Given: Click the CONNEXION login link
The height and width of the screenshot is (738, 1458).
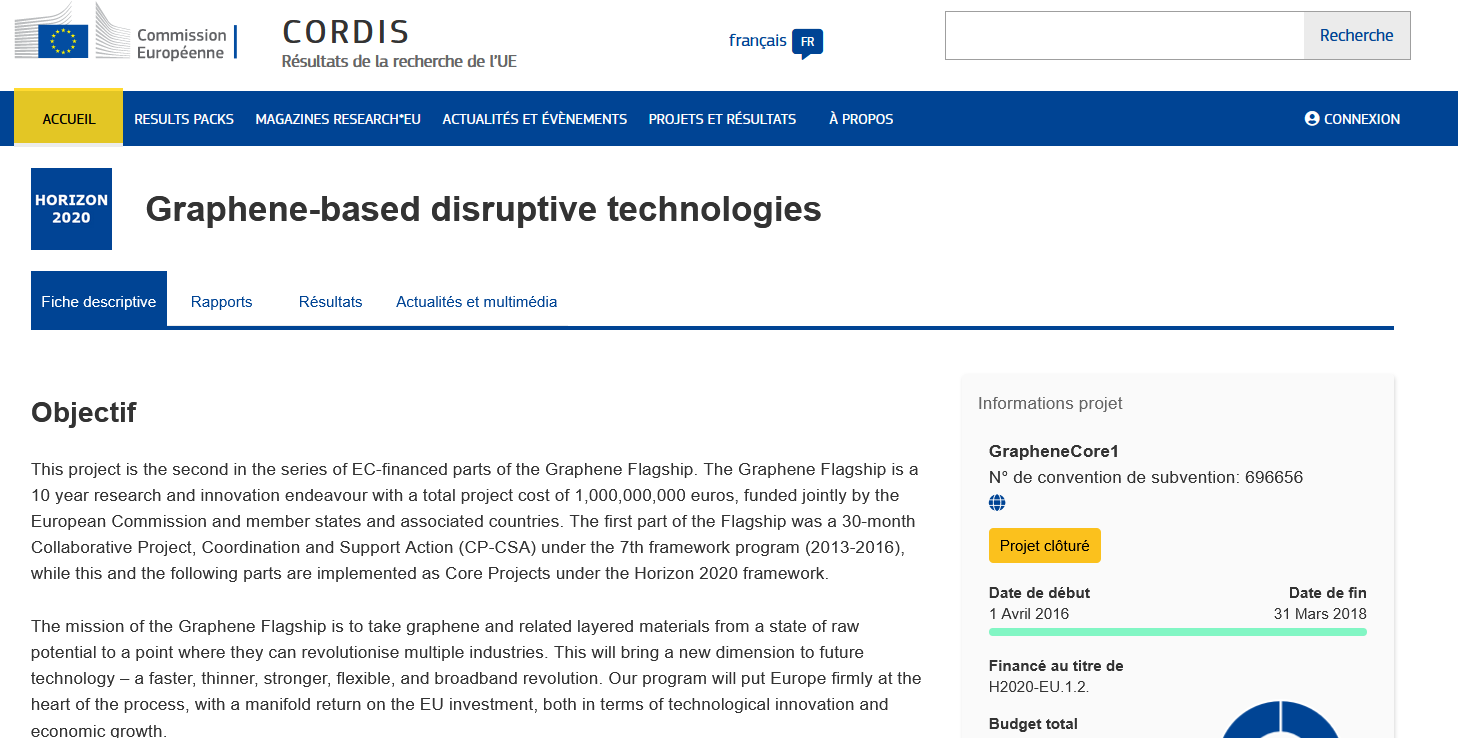Looking at the screenshot, I should coord(1352,119).
